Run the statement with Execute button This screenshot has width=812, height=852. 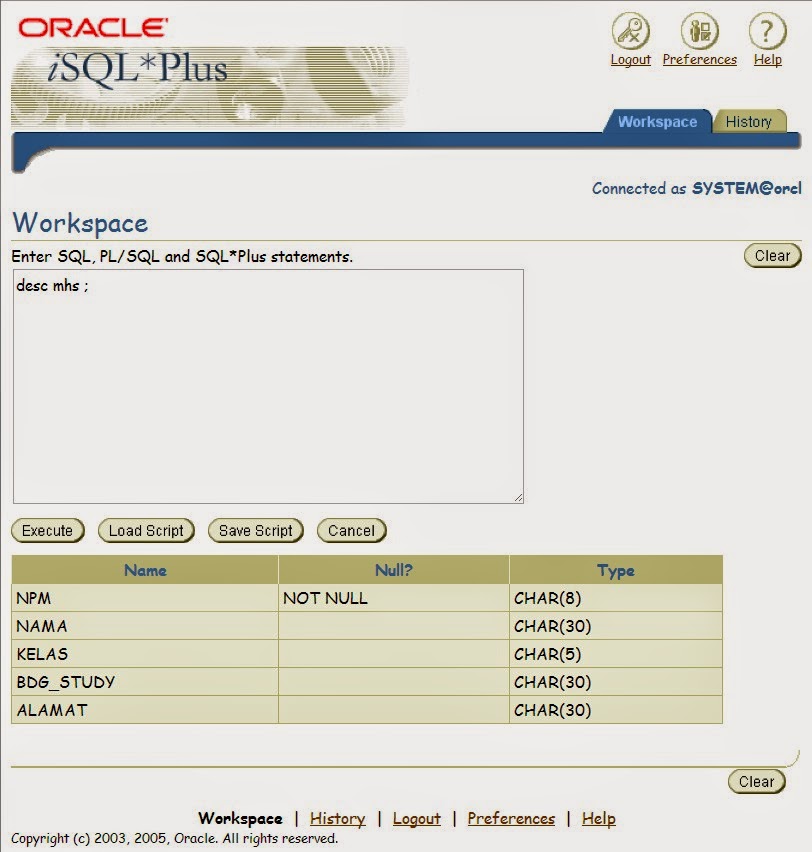pos(48,530)
